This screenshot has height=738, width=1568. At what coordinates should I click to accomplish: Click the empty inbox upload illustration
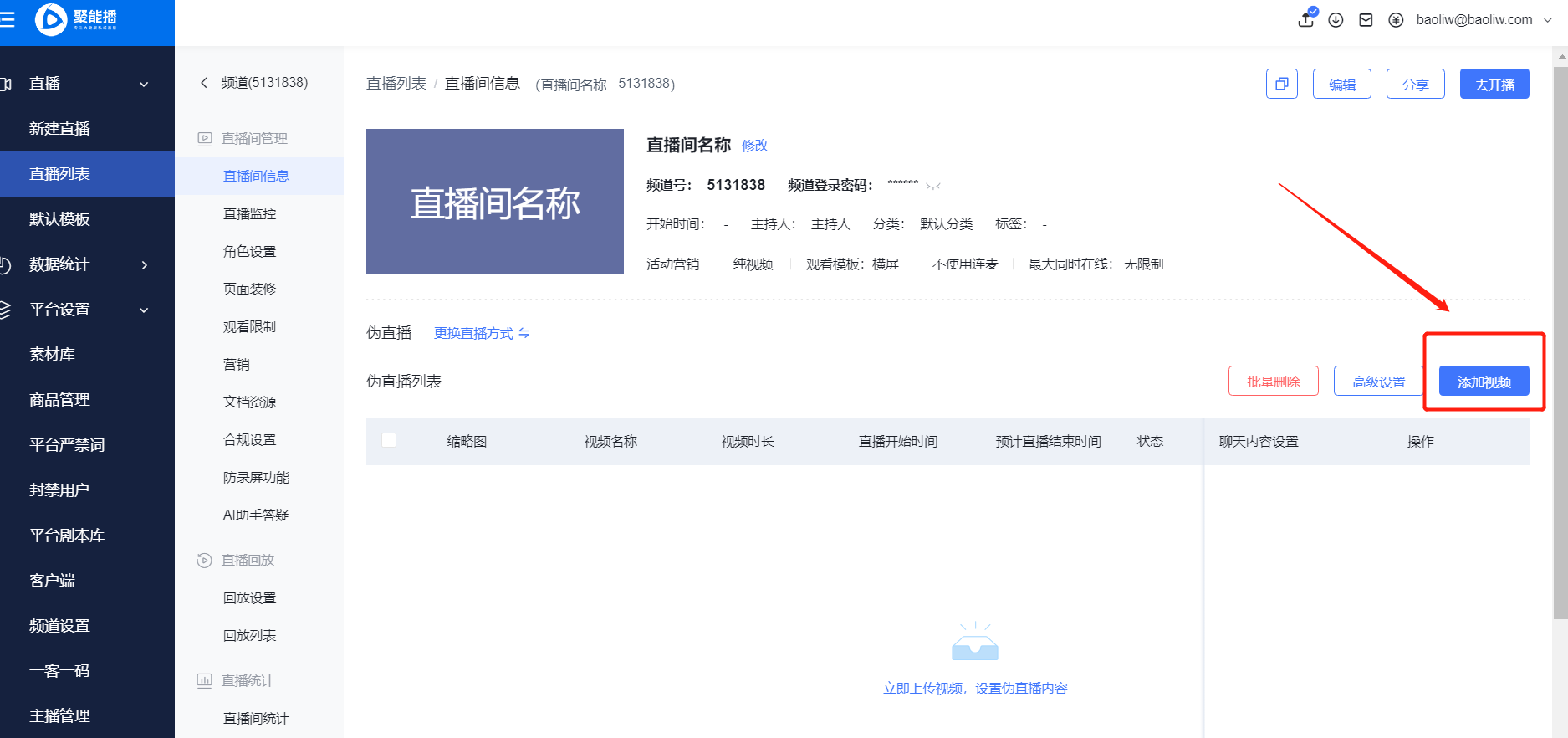pyautogui.click(x=975, y=642)
